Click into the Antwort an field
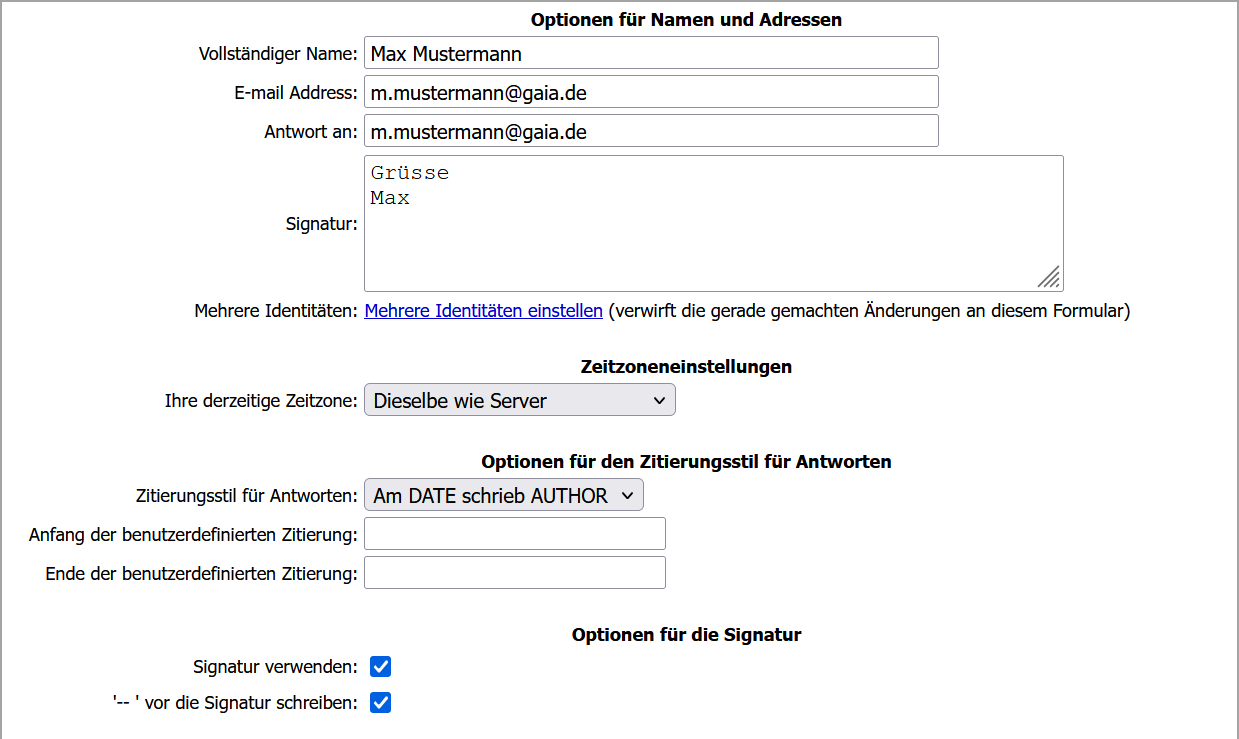This screenshot has width=1239, height=739. click(650, 131)
